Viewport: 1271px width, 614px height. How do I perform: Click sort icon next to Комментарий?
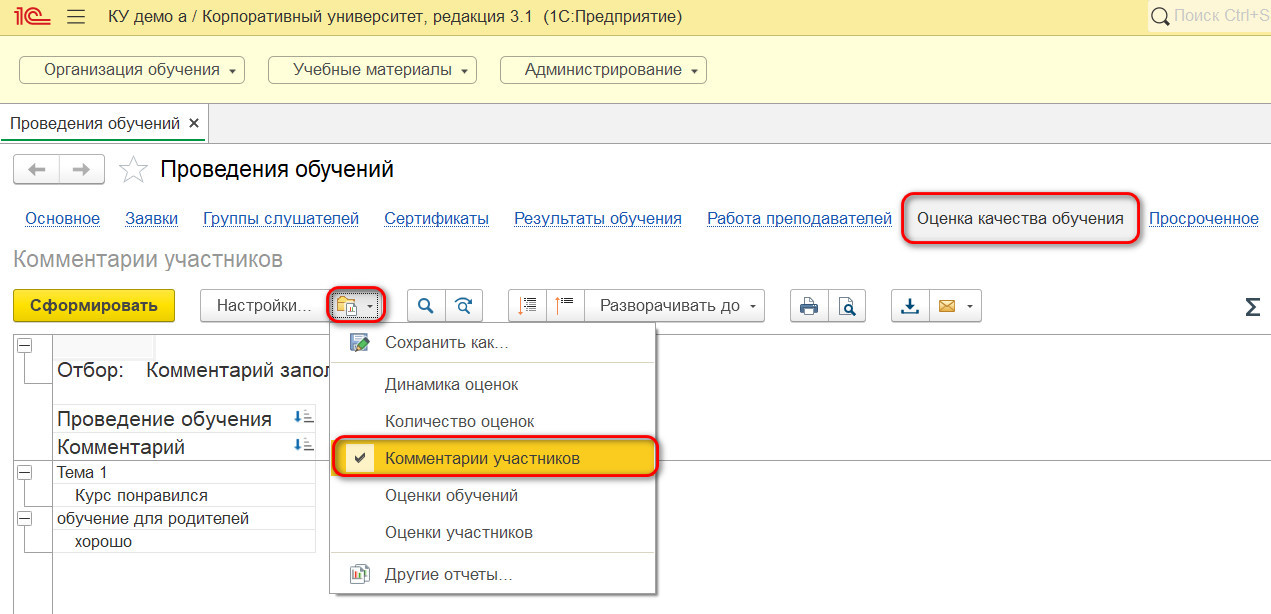click(x=303, y=446)
